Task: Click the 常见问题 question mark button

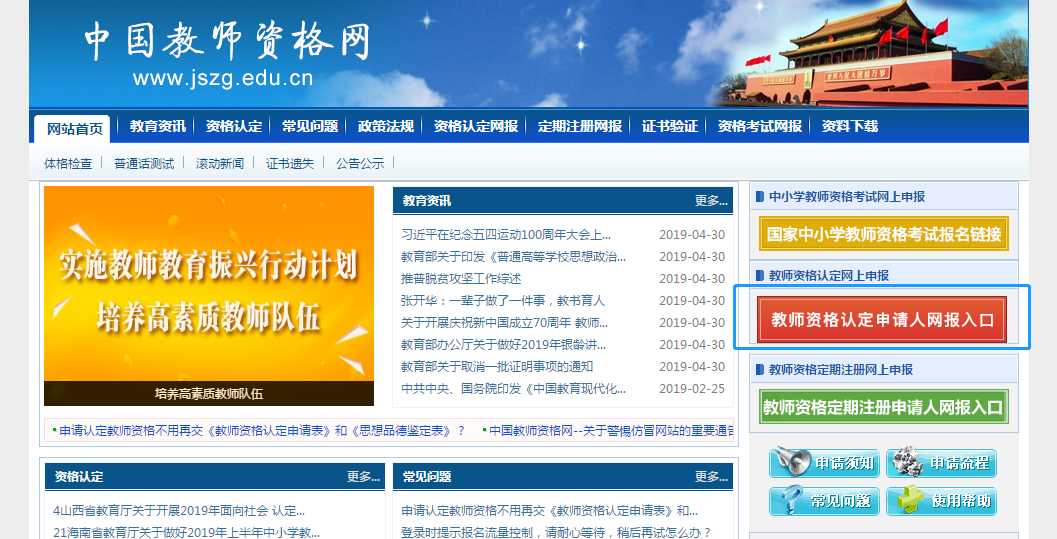Action: point(824,501)
